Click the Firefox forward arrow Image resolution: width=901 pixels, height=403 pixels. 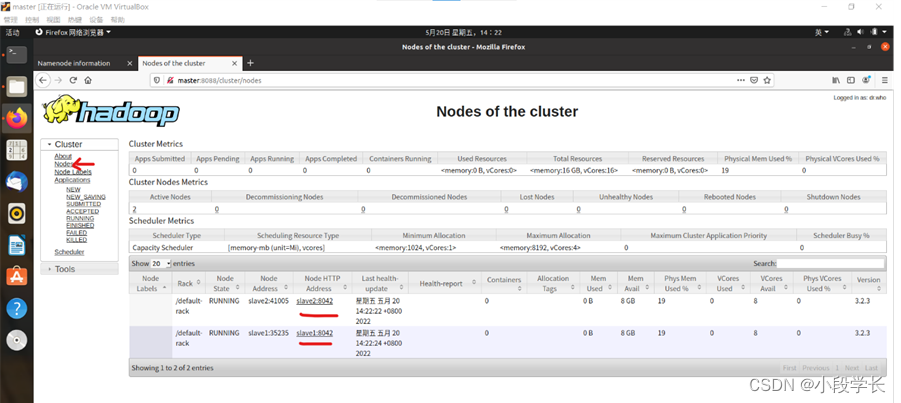pos(58,80)
